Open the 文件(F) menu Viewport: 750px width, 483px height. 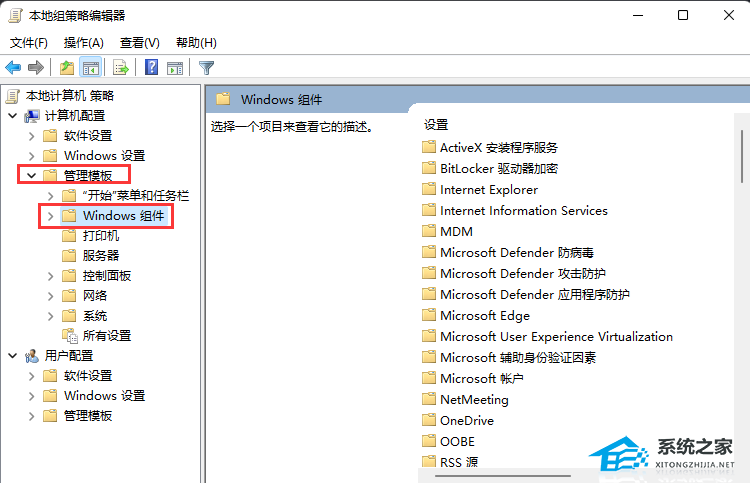(29, 43)
